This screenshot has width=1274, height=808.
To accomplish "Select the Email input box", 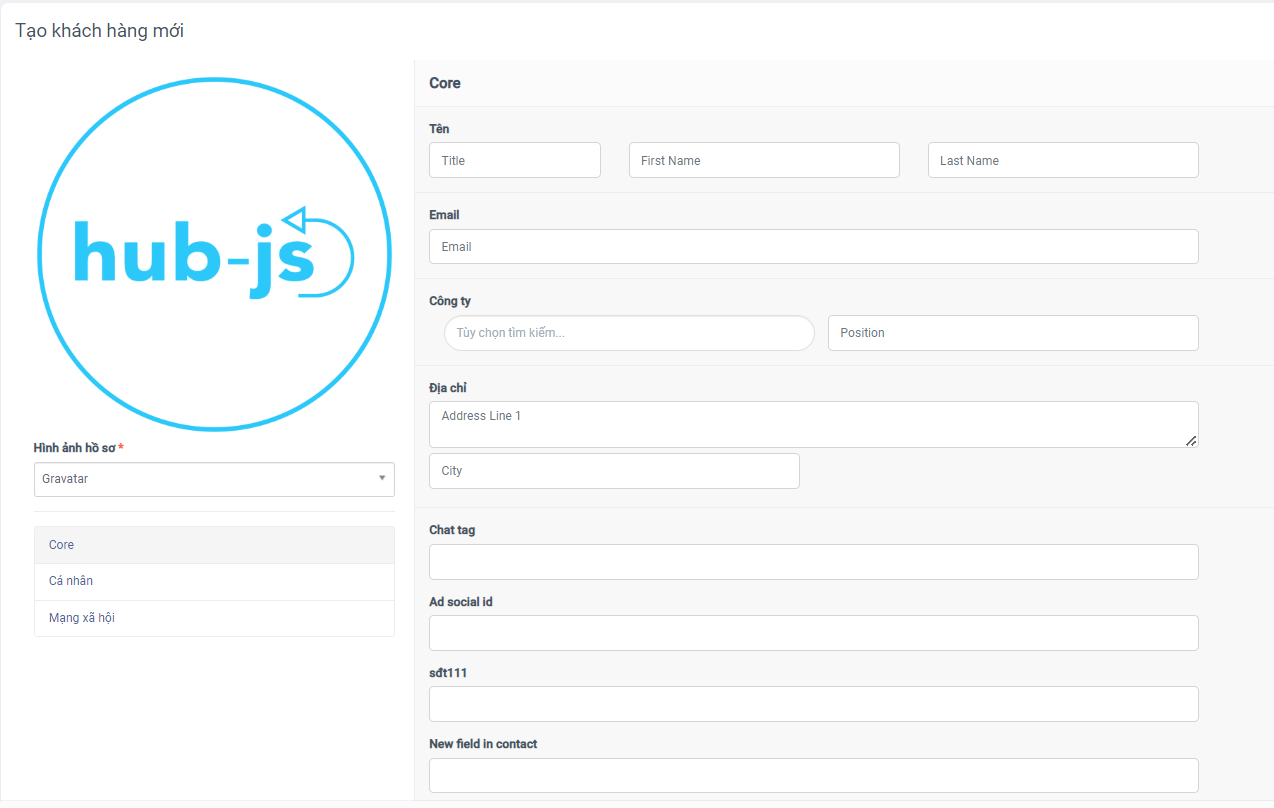I will (812, 247).
